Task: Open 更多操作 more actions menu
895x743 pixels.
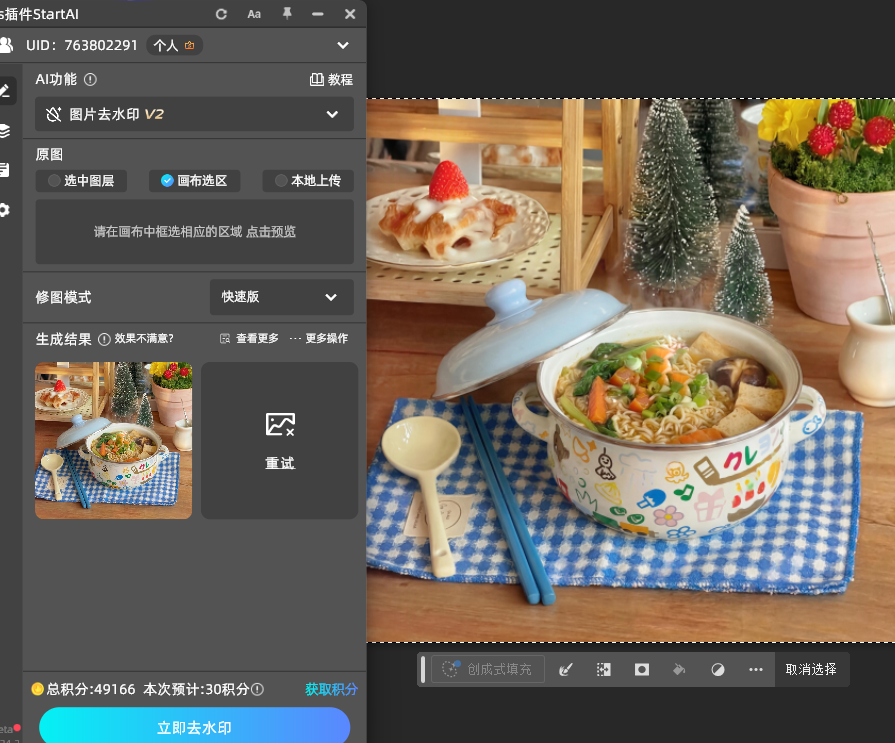Action: coord(319,338)
